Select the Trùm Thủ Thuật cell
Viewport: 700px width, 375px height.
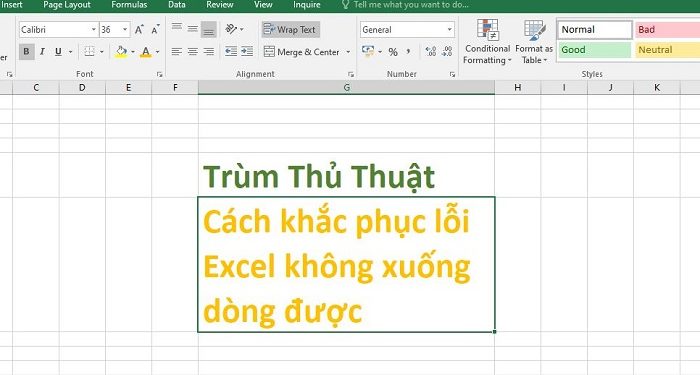point(346,175)
